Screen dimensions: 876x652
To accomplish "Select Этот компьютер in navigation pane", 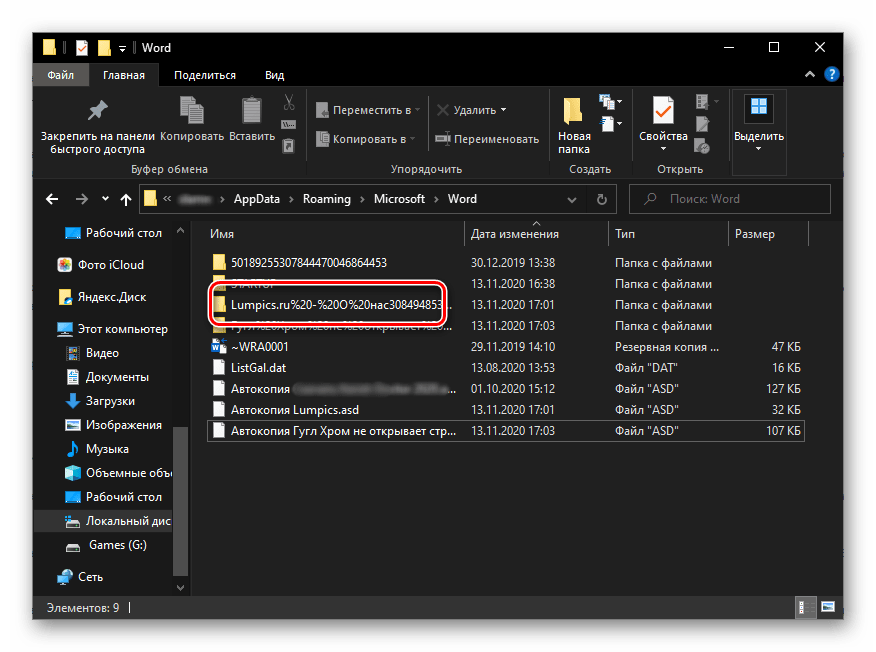I will 112,329.
